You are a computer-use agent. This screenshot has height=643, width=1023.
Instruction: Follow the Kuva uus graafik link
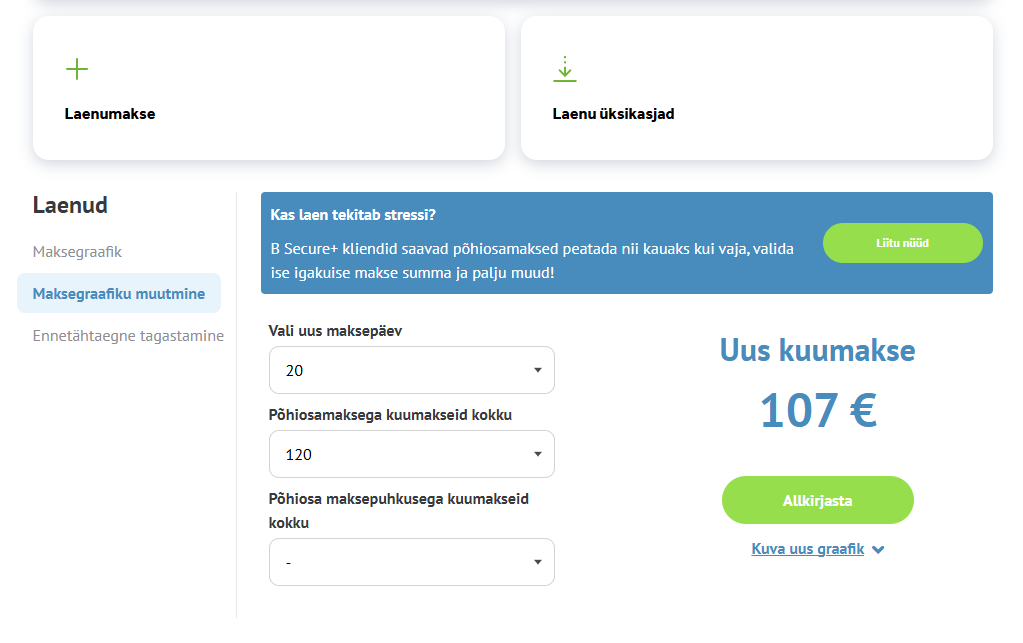click(x=807, y=549)
